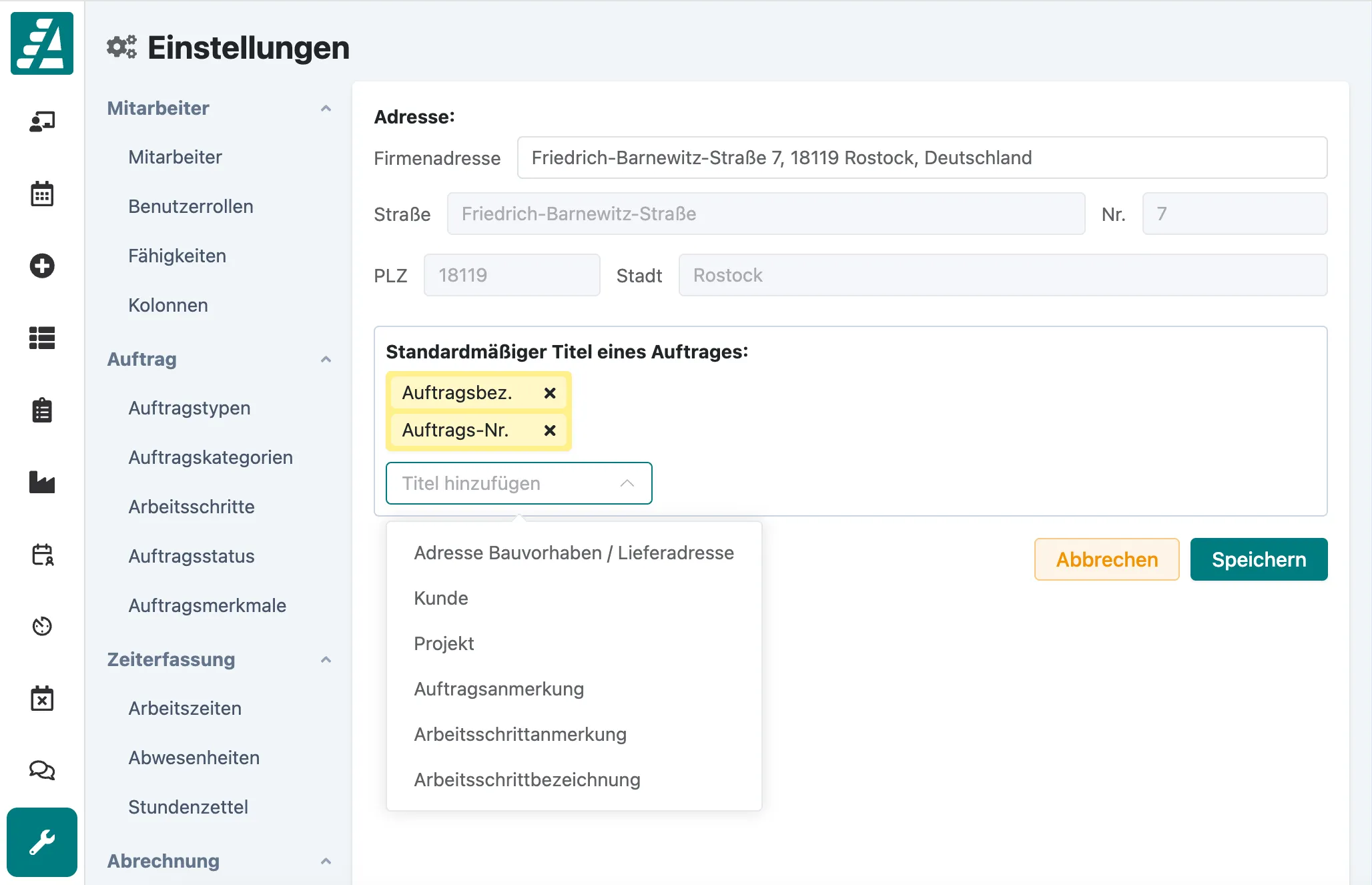
Task: Click the stopwatch time tracking icon
Action: [x=42, y=626]
